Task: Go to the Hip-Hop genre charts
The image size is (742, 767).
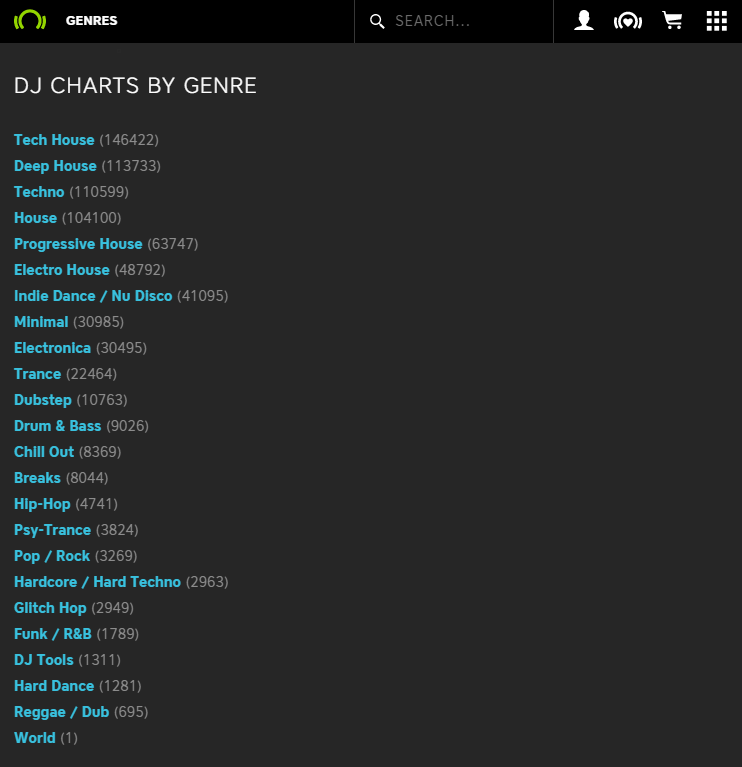Action: [42, 504]
